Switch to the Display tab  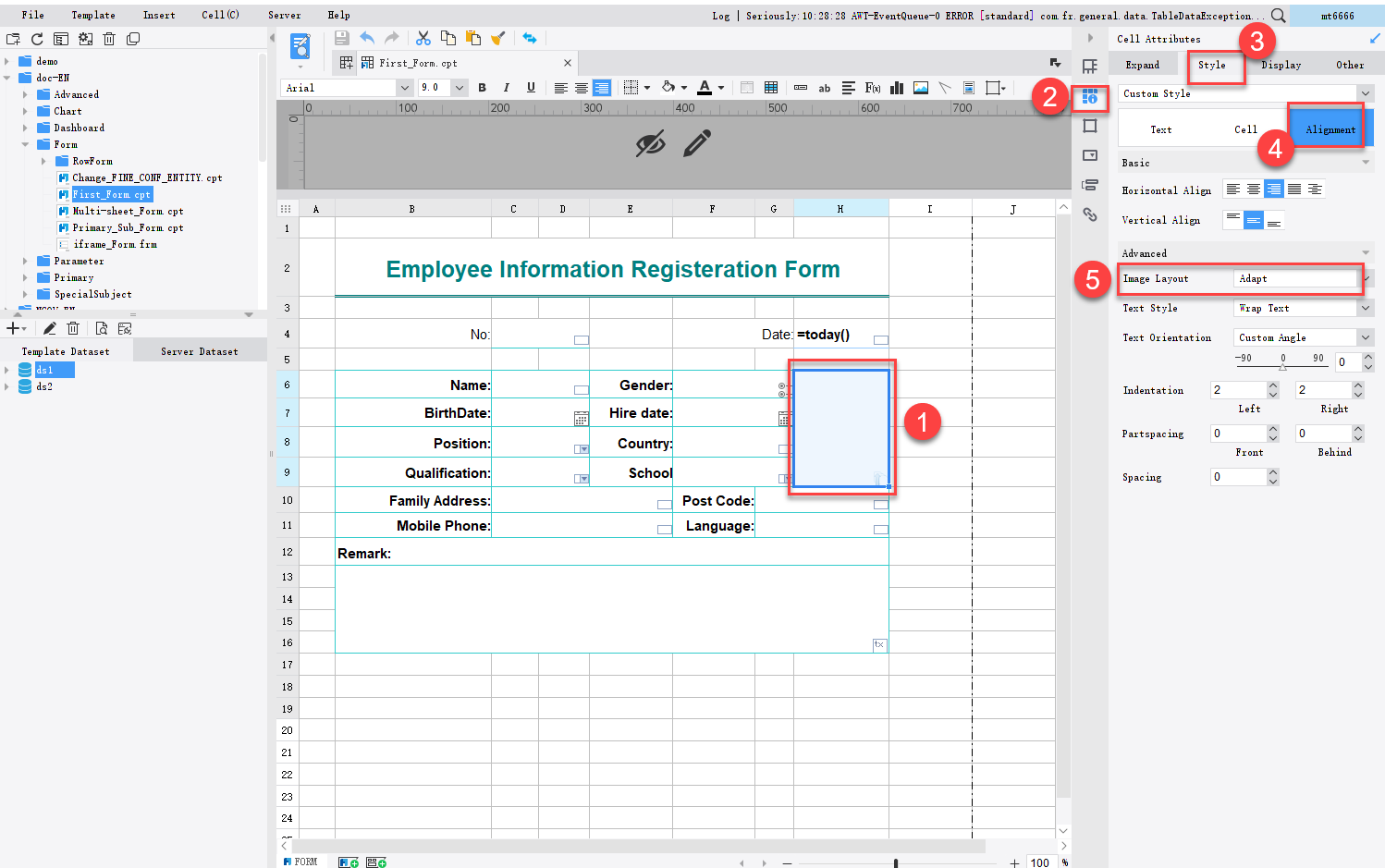tap(1281, 65)
